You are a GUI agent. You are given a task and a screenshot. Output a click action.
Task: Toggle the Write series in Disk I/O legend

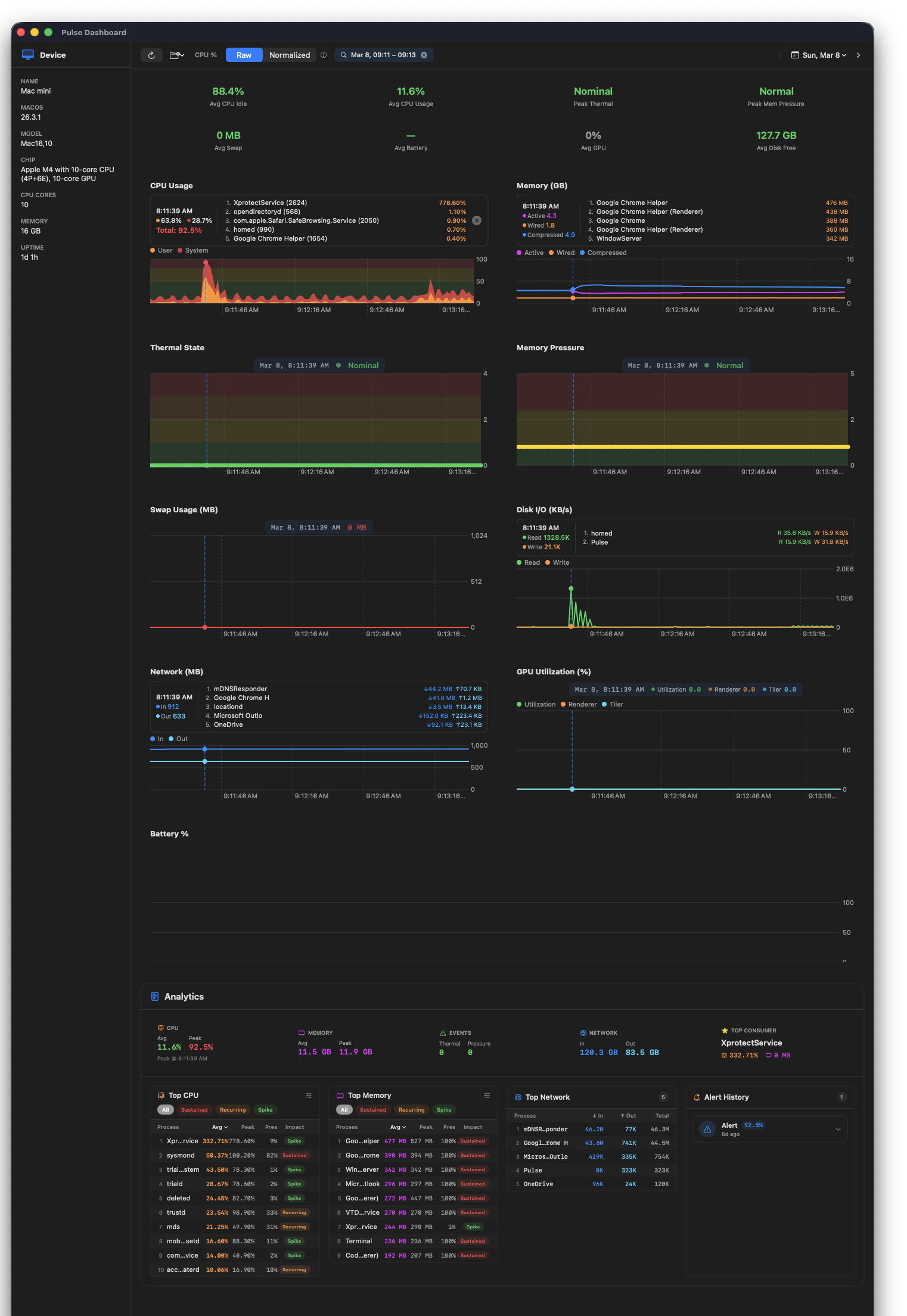[557, 562]
